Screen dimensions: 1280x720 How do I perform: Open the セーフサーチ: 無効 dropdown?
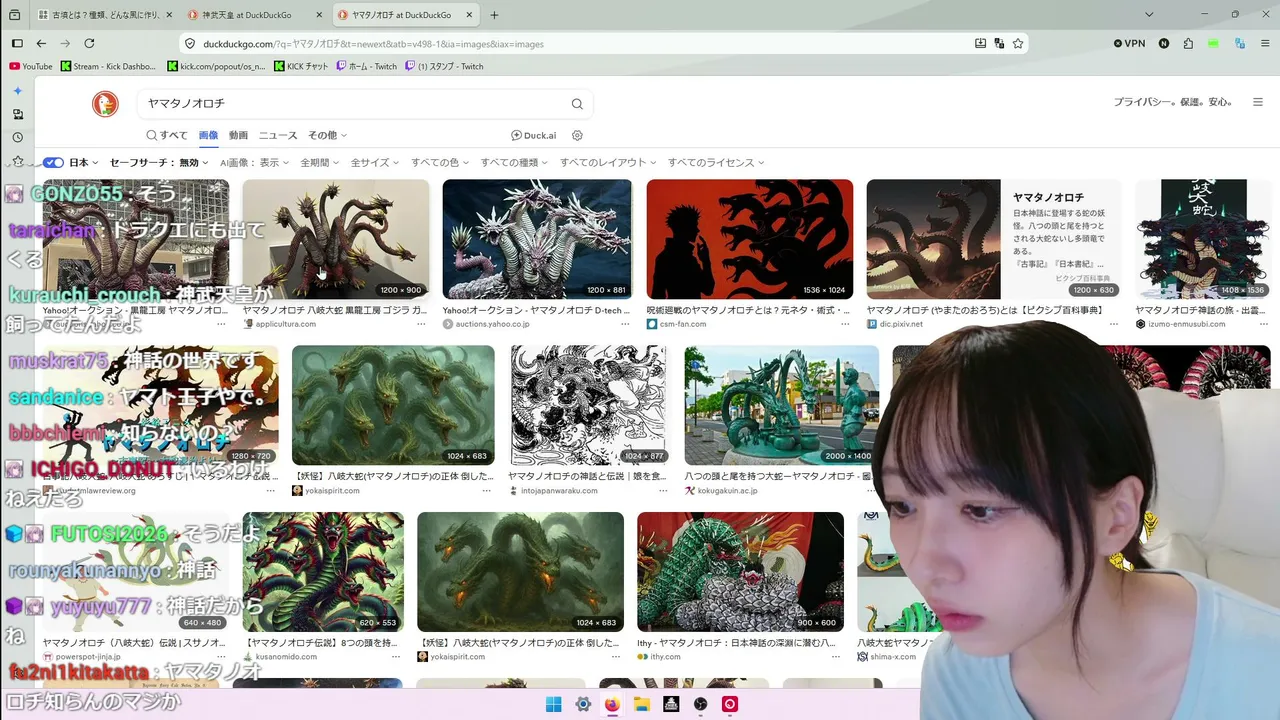(x=159, y=162)
